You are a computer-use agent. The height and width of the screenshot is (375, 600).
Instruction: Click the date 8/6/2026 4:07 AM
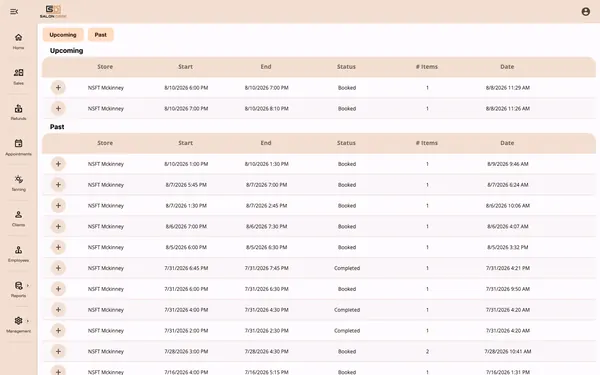coord(508,227)
